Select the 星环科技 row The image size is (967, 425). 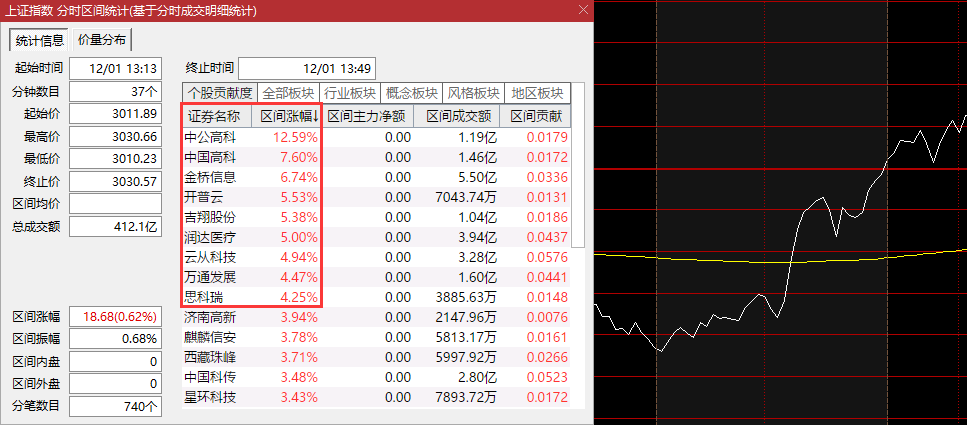(x=377, y=397)
